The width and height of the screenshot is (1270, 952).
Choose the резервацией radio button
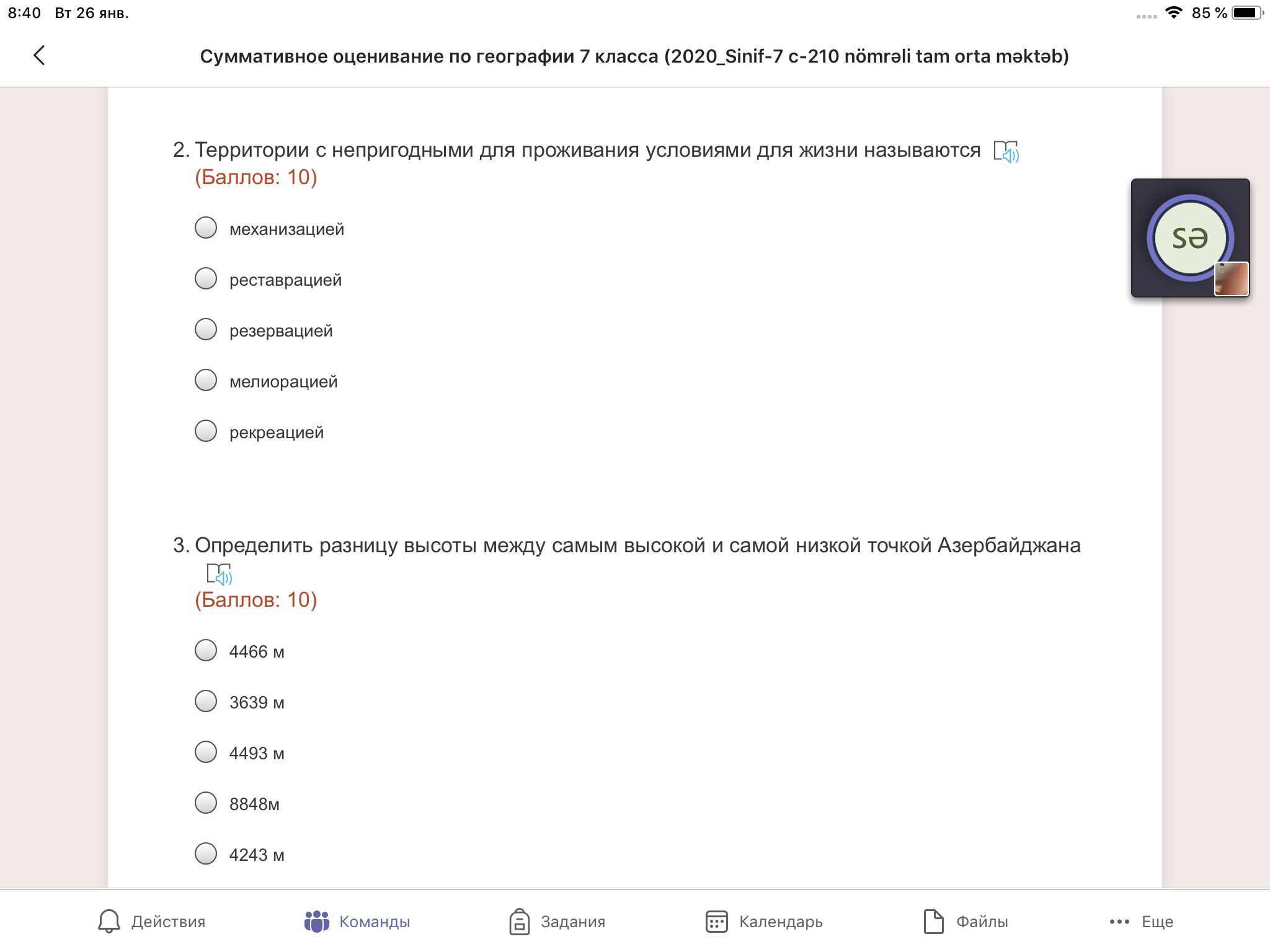coord(206,329)
